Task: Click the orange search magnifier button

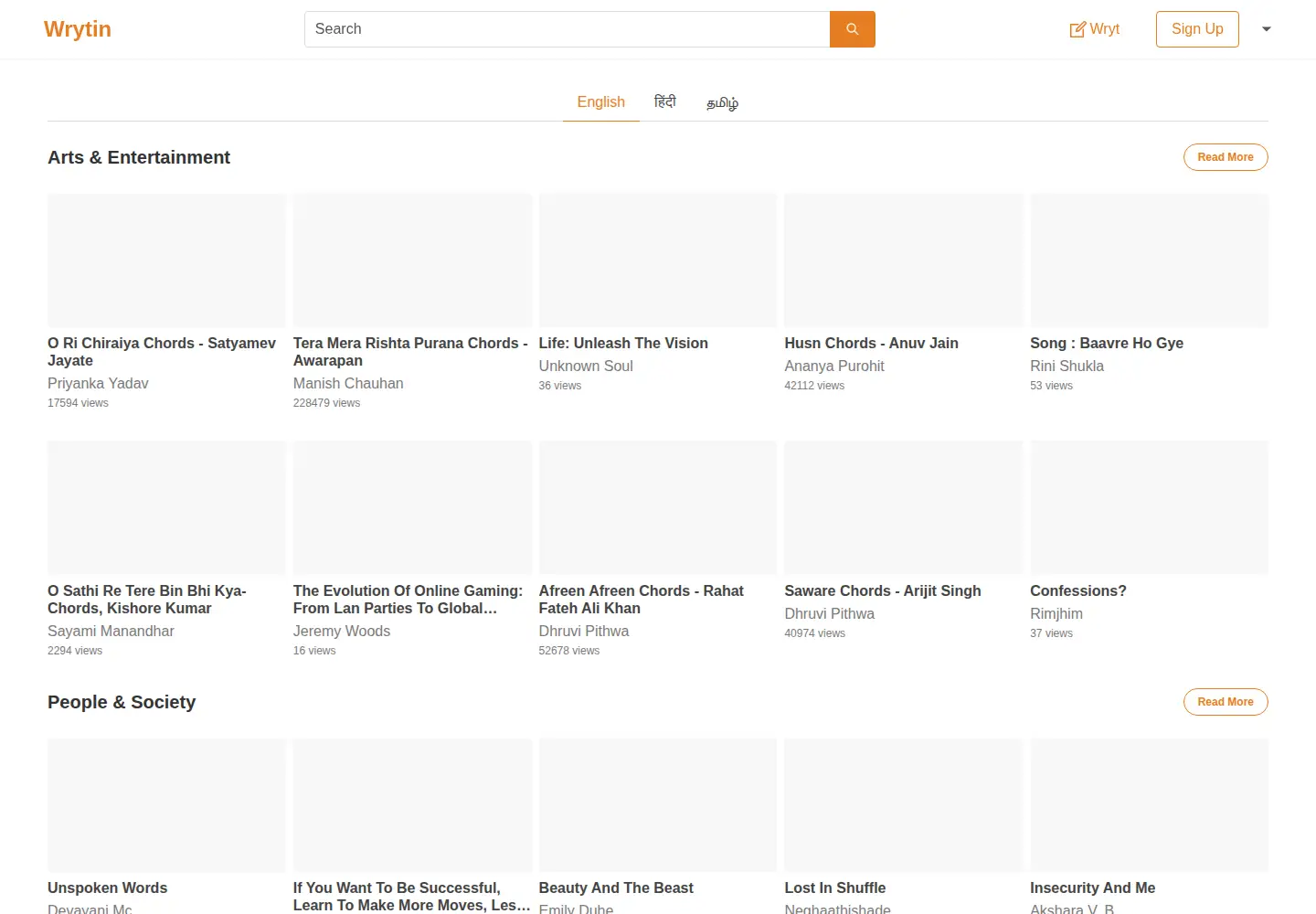Action: click(x=852, y=29)
